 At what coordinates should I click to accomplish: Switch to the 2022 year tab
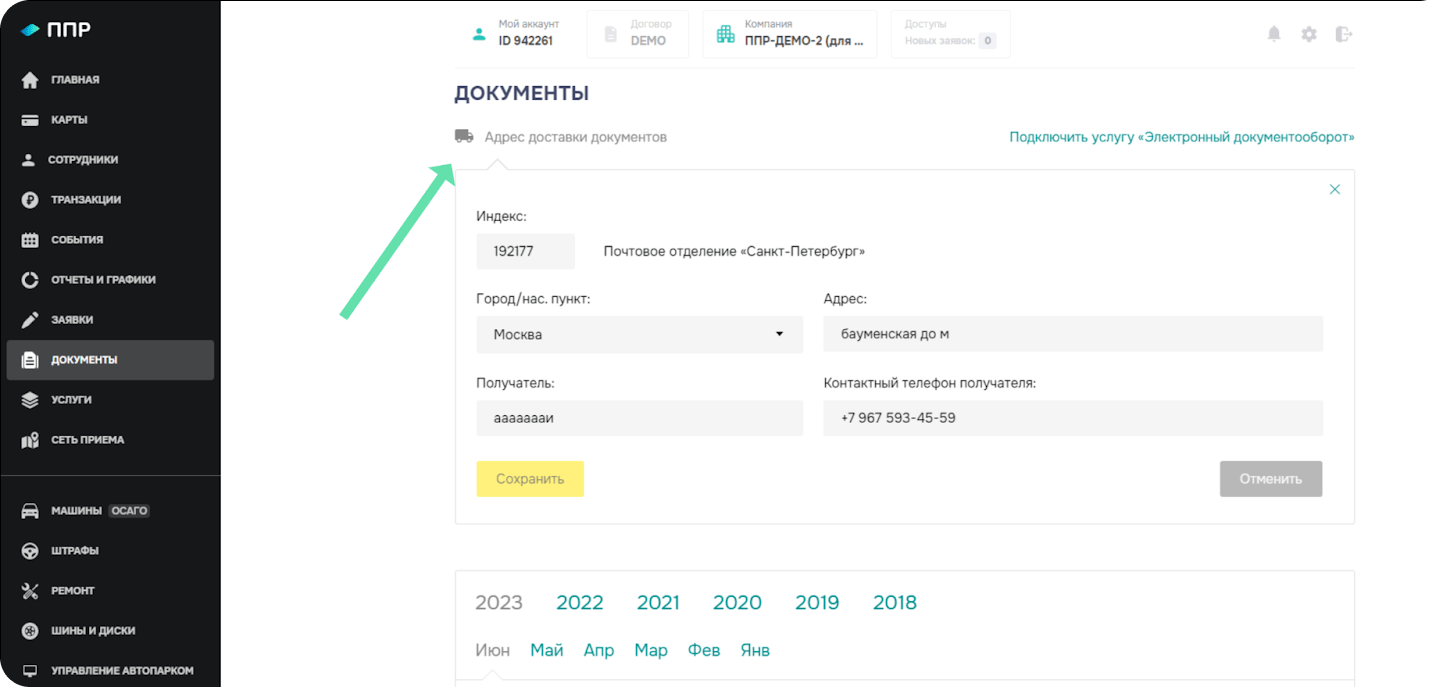coord(579,603)
